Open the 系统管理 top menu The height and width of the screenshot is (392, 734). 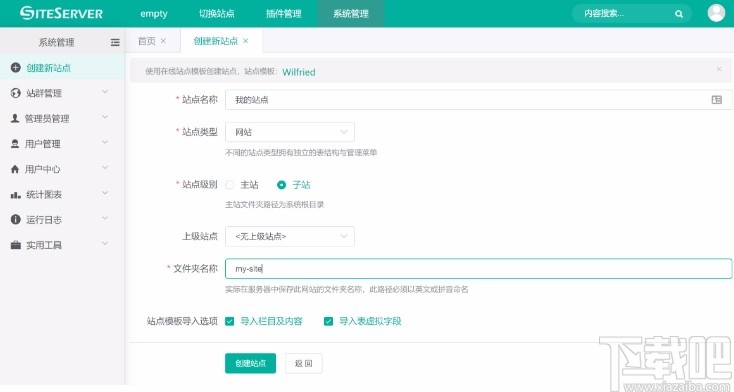[x=351, y=14]
